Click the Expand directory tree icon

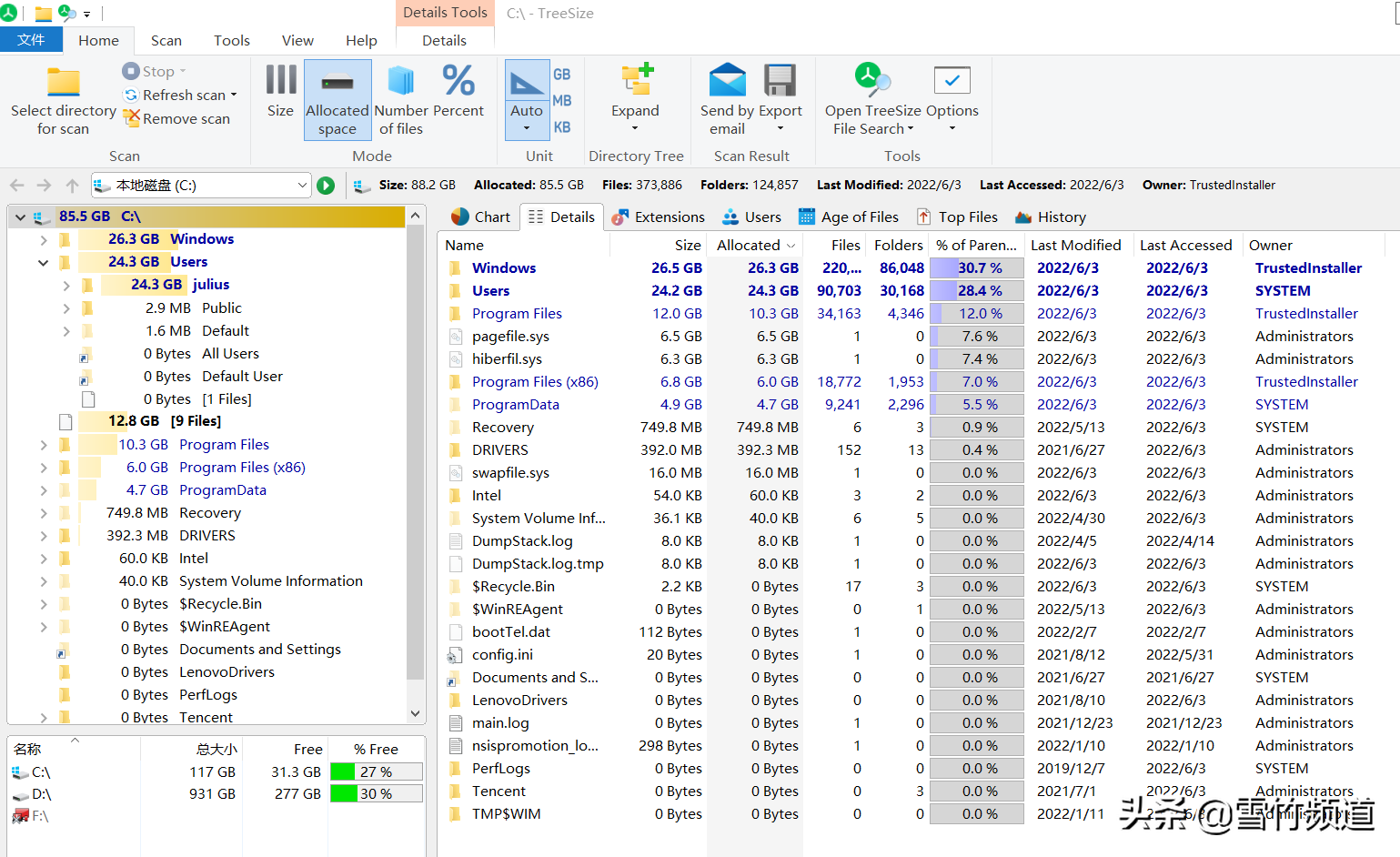tap(635, 91)
